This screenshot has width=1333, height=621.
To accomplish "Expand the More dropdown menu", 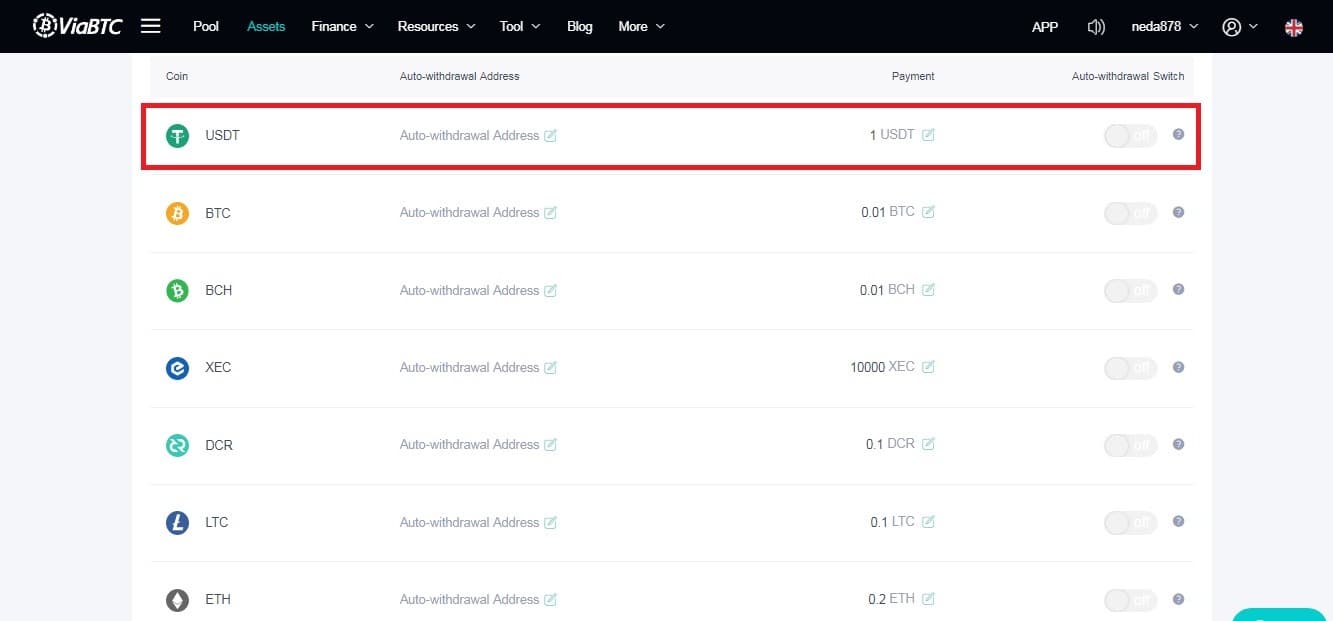I will (641, 26).
